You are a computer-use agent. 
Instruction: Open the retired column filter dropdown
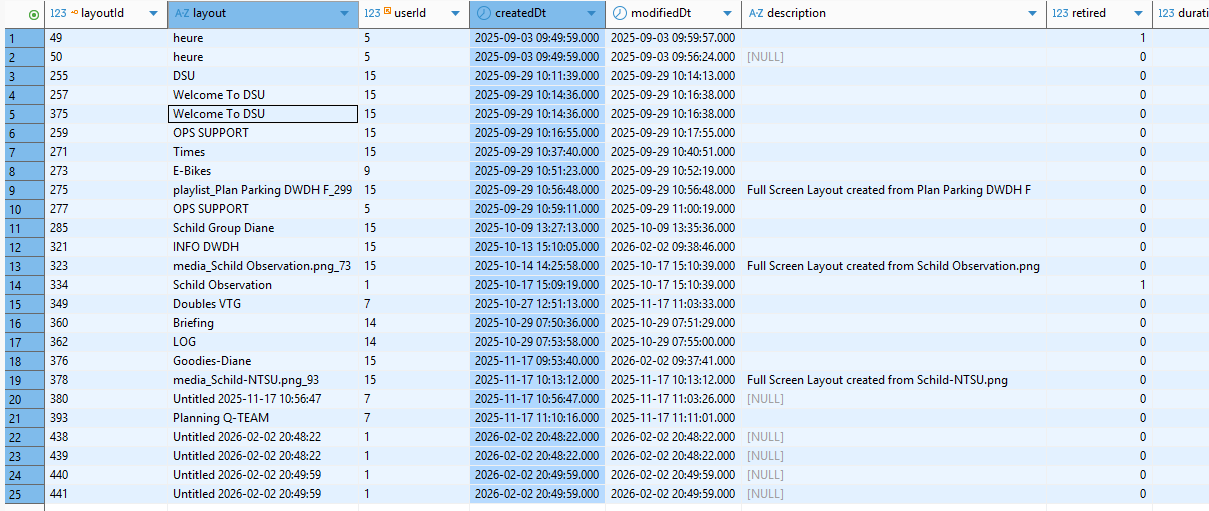(1138, 14)
